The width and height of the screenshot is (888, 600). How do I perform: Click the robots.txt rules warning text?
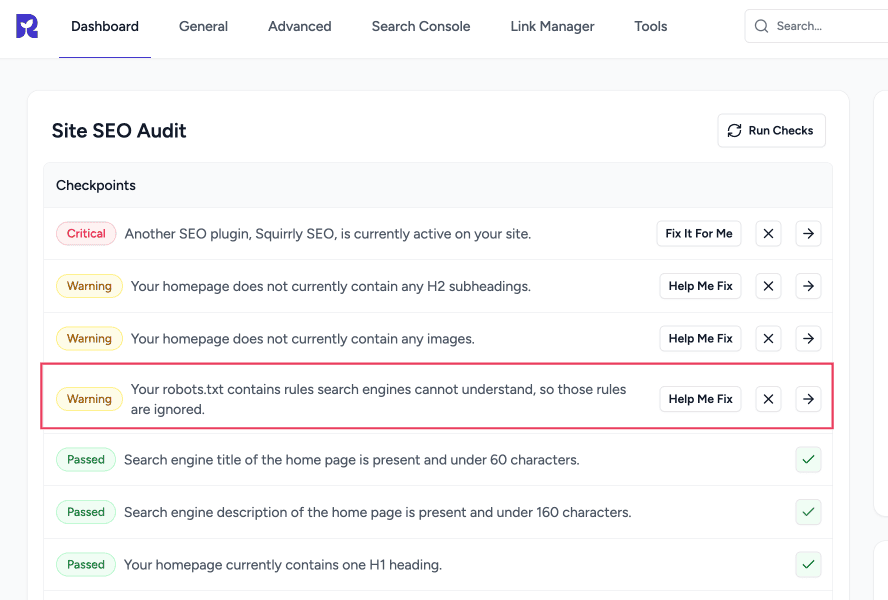coord(378,399)
